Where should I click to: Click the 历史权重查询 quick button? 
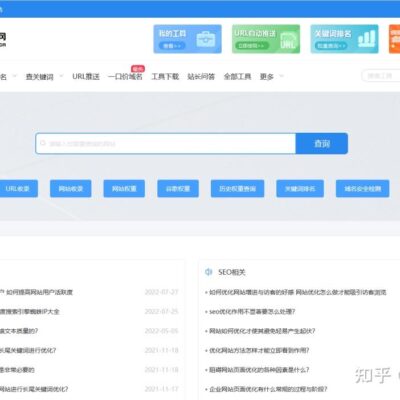237,189
